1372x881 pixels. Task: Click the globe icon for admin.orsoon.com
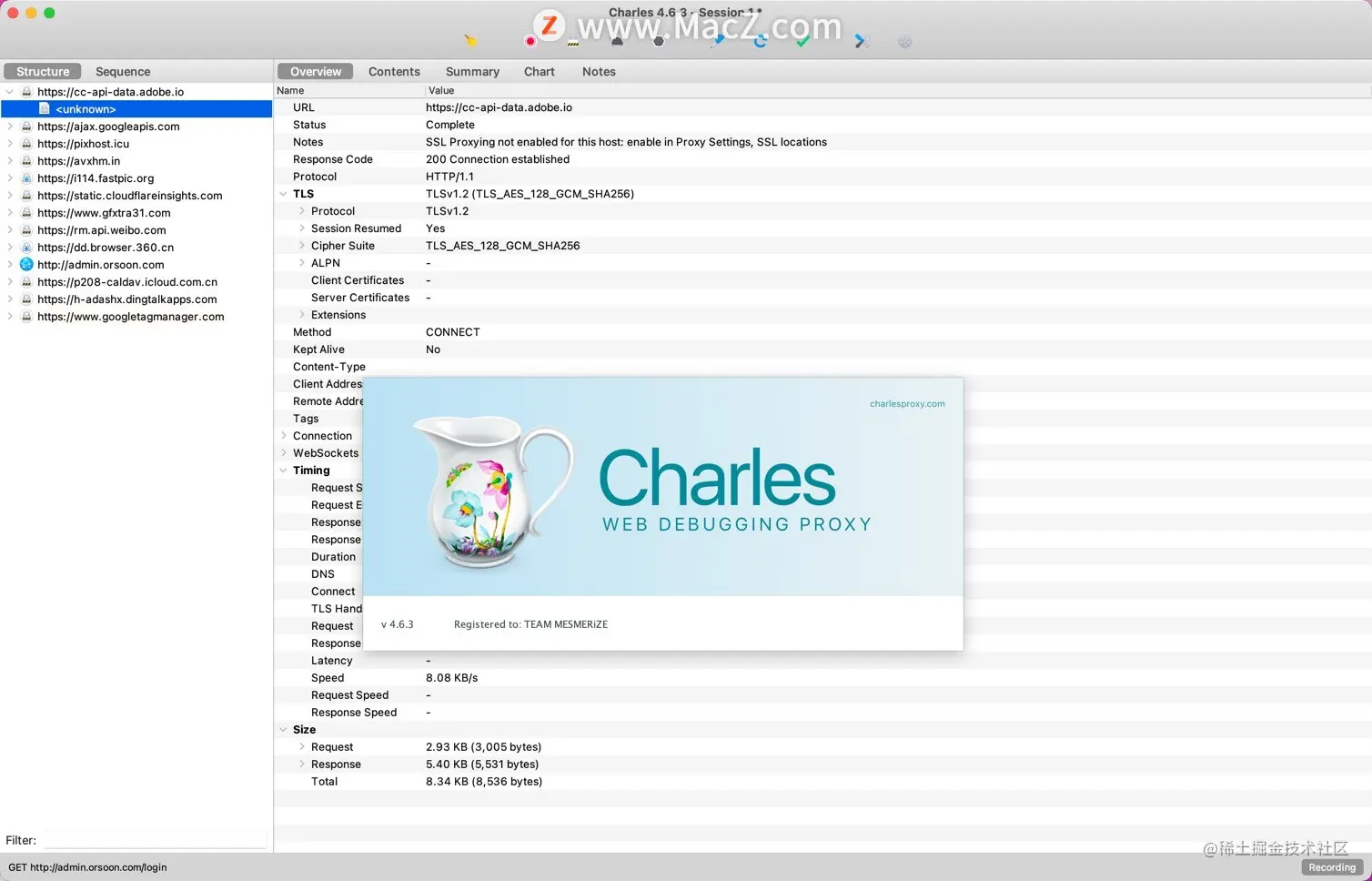26,264
